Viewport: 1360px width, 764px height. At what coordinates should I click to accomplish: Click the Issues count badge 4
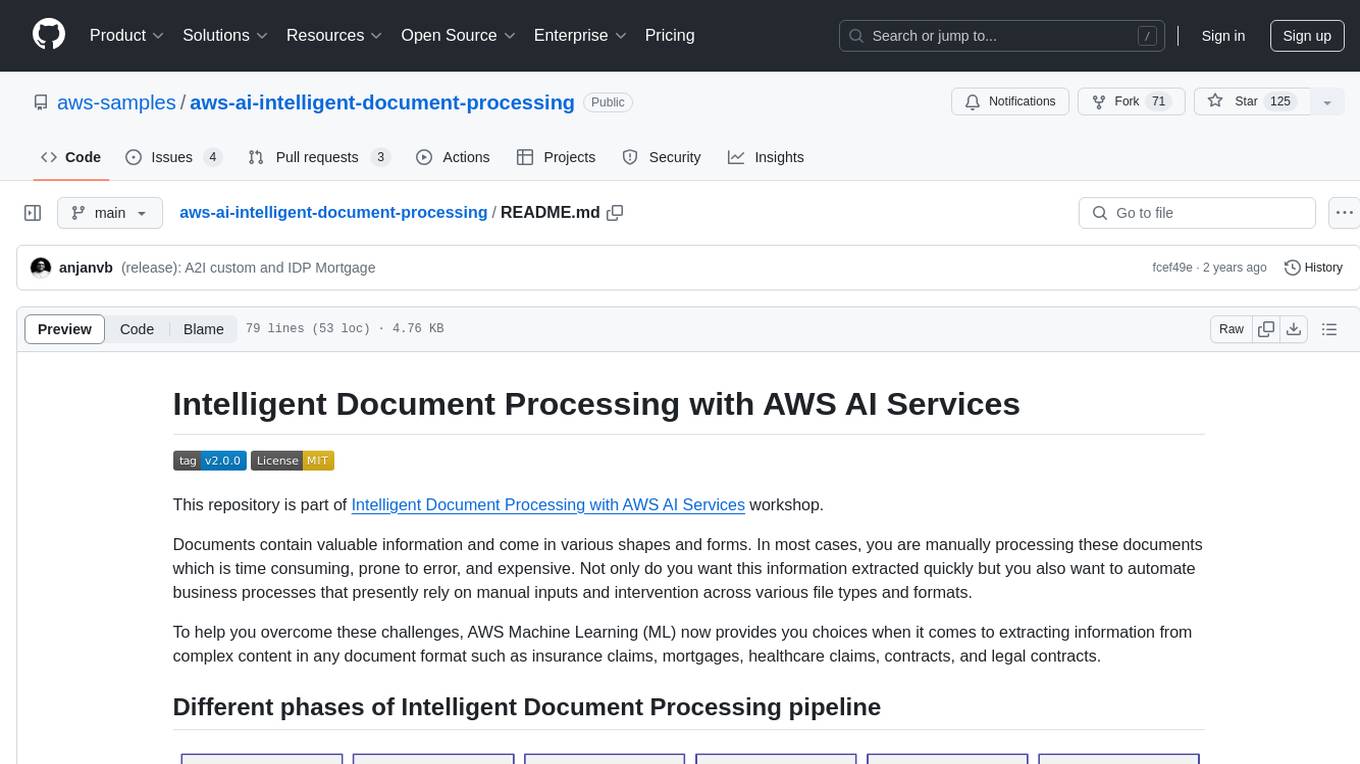pyautogui.click(x=212, y=157)
